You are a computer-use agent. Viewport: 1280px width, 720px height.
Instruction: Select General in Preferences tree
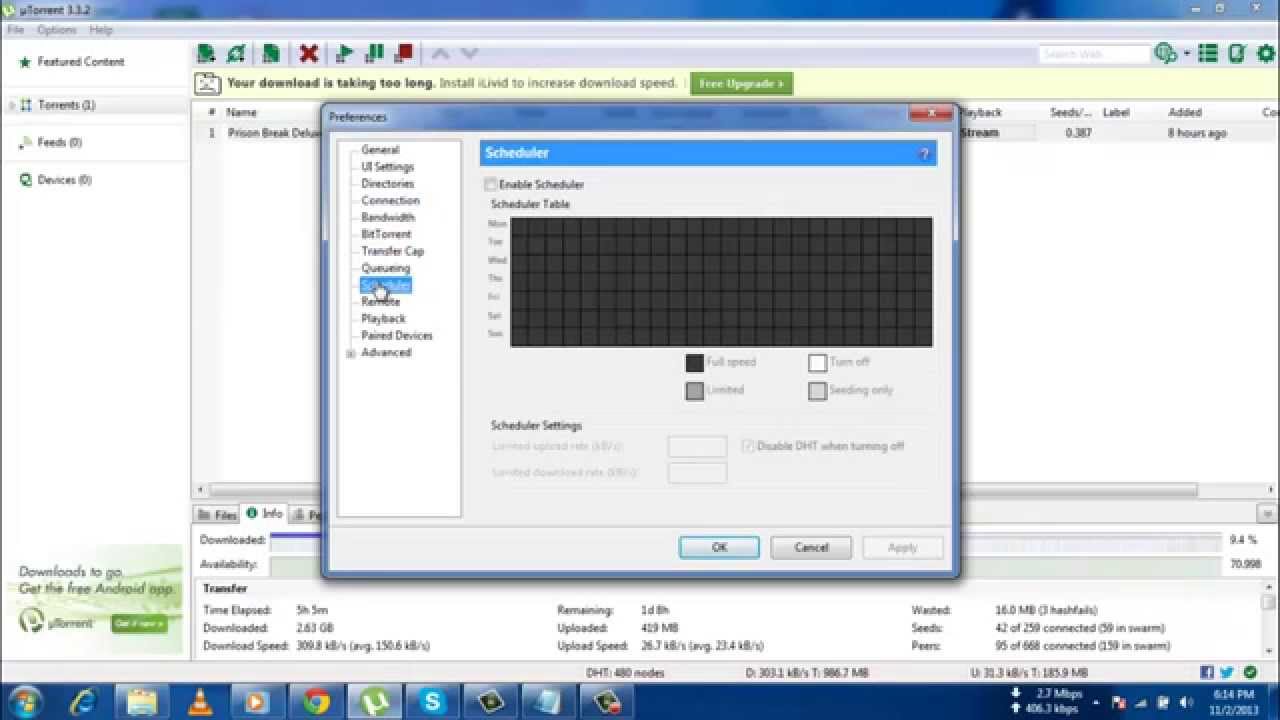(380, 150)
